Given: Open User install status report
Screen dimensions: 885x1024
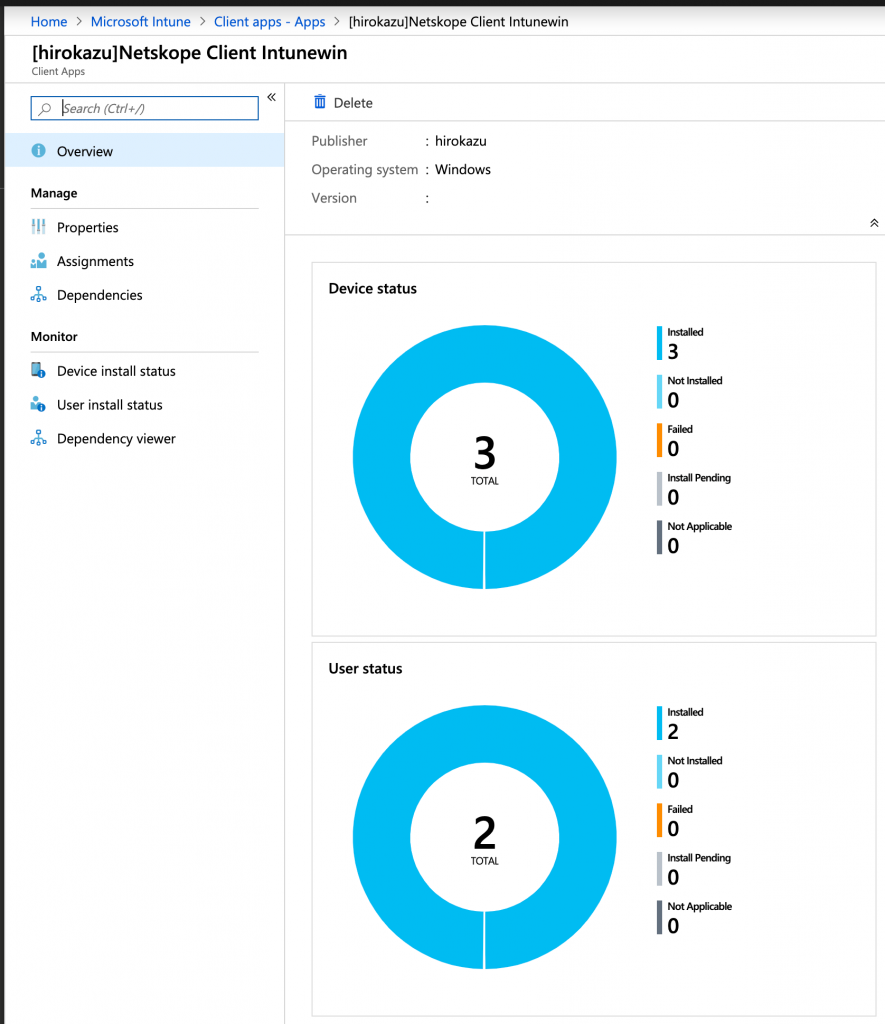Looking at the screenshot, I should (x=110, y=405).
